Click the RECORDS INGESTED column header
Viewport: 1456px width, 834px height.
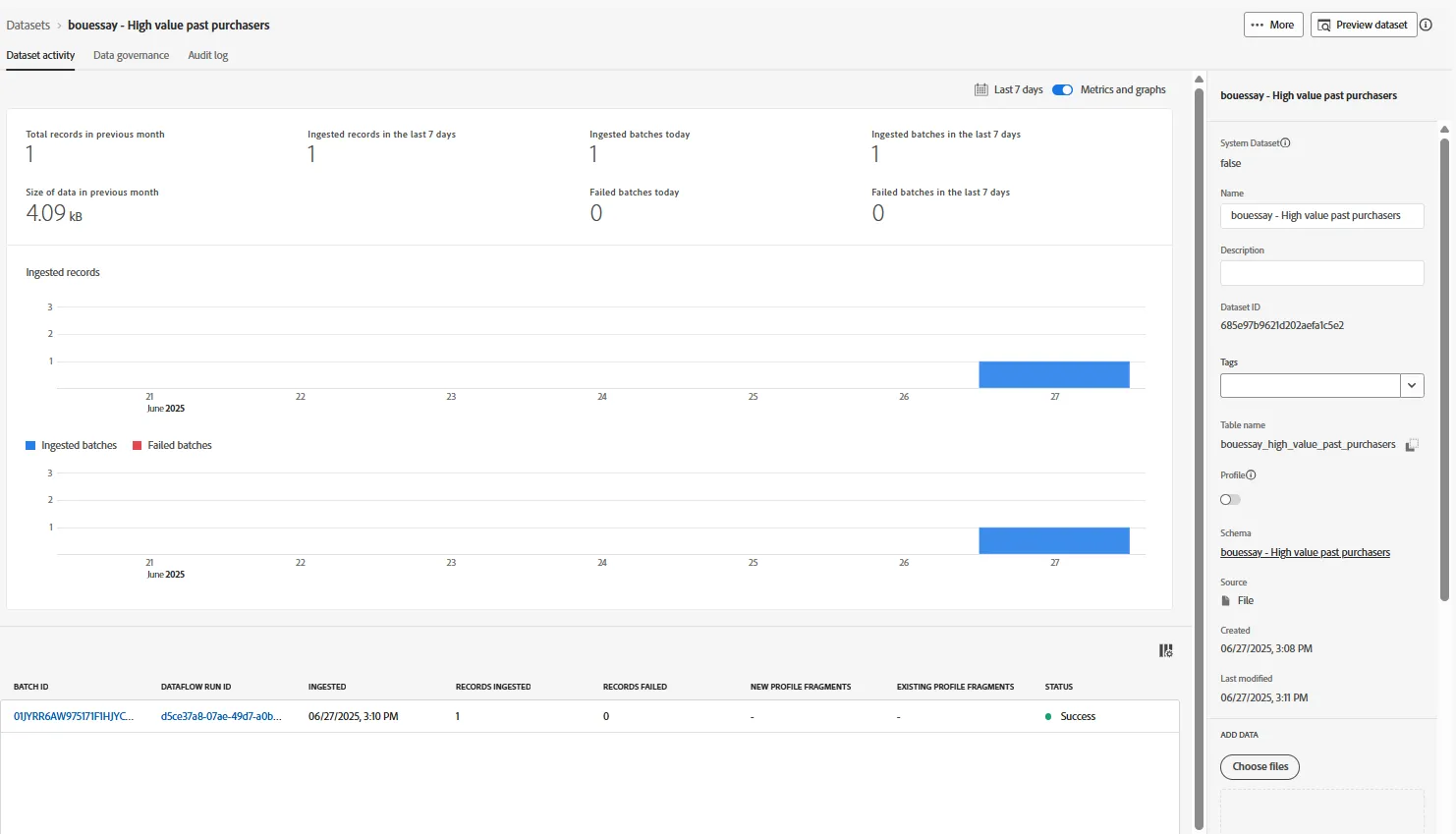coord(493,687)
